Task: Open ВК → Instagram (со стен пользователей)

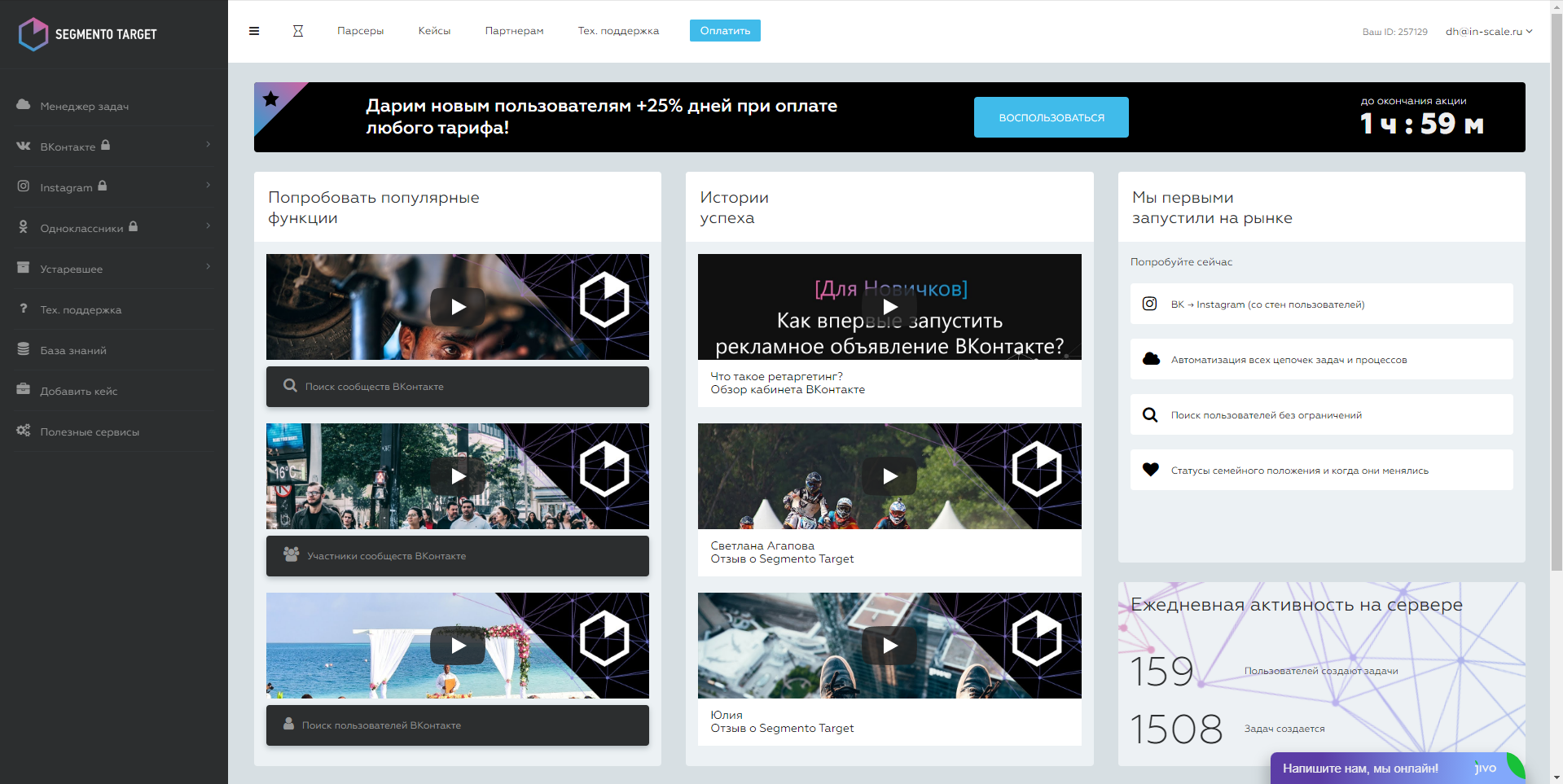Action: (x=1321, y=304)
